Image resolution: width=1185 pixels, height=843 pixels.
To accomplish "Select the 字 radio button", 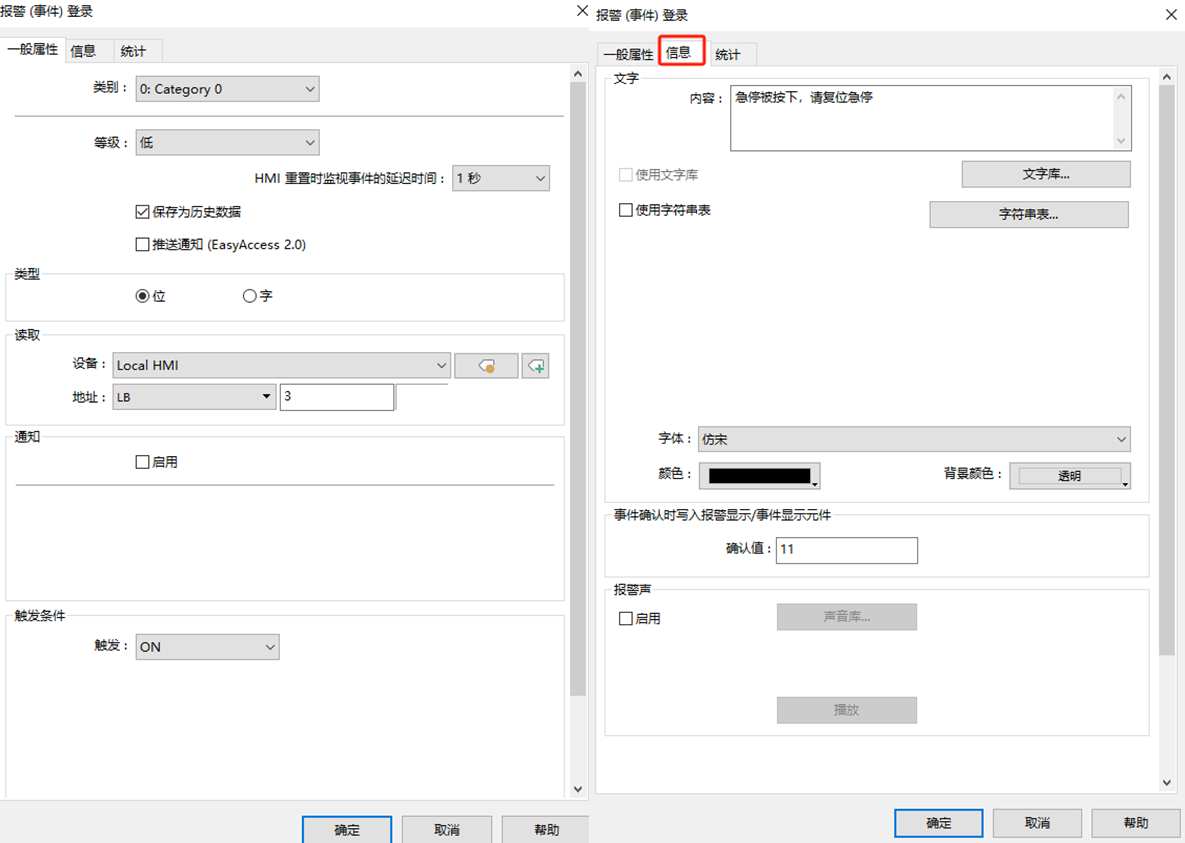I will [249, 296].
